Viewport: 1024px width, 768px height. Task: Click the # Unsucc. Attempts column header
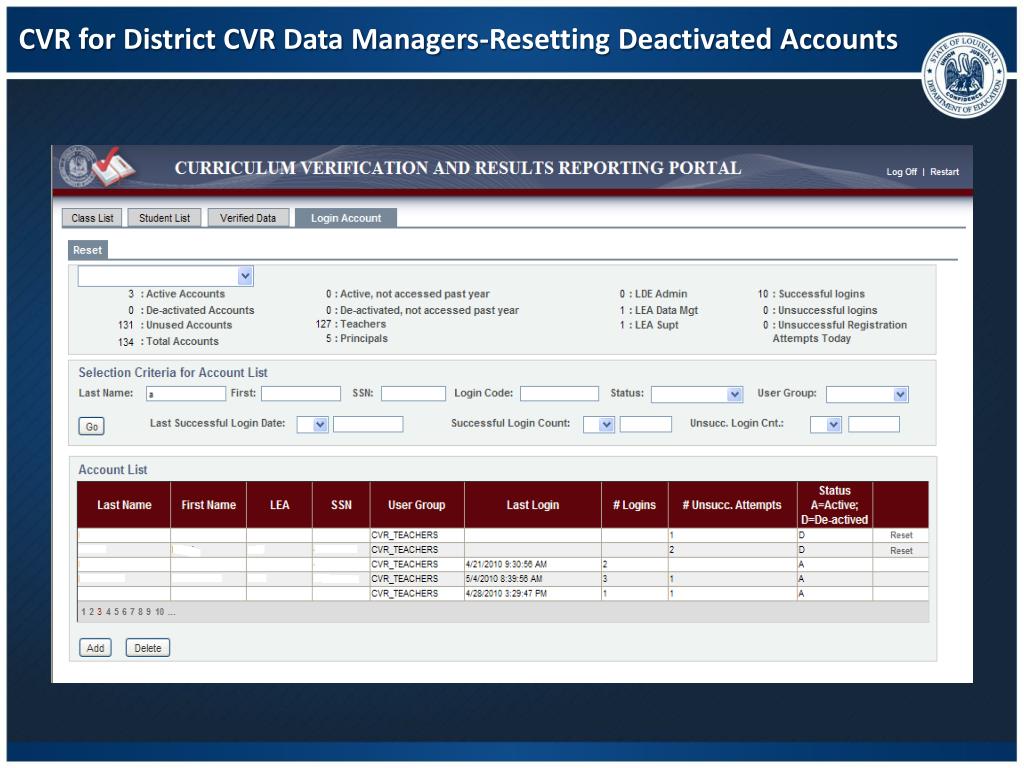pos(732,505)
